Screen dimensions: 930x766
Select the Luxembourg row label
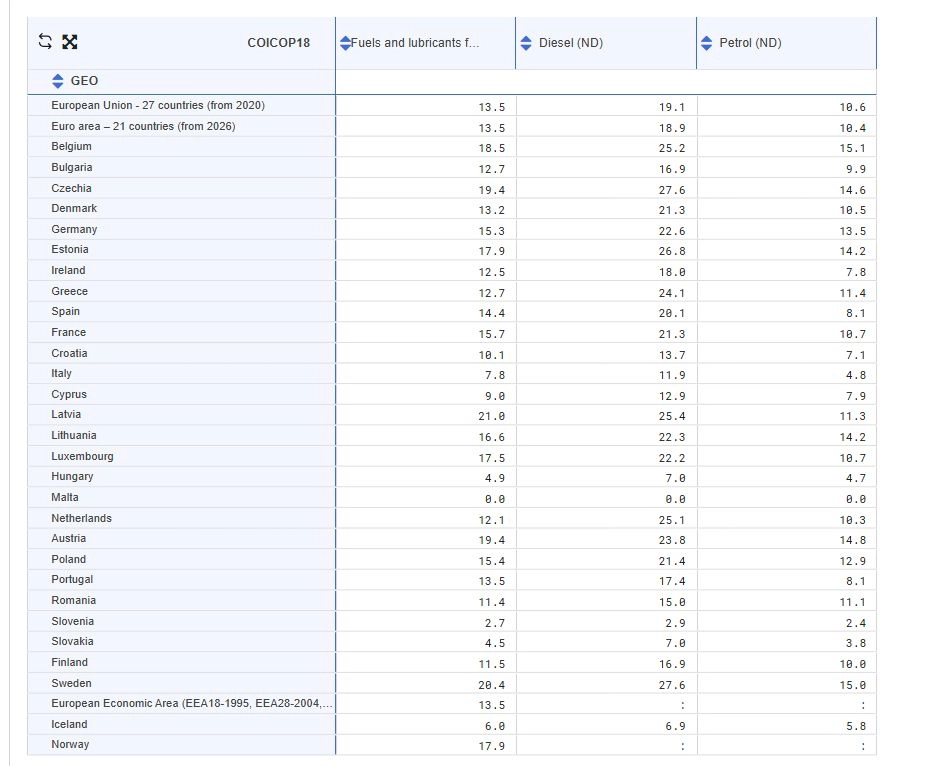point(82,456)
